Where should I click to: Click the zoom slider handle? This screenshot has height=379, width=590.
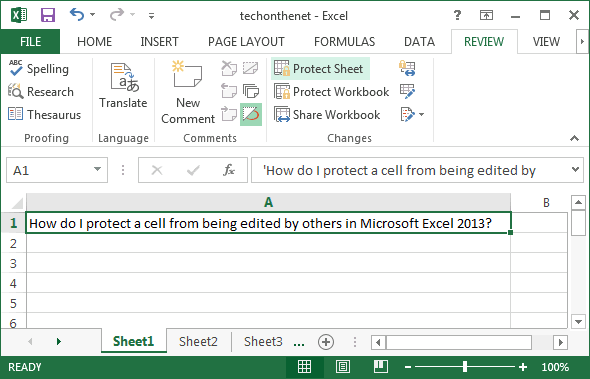(465, 366)
